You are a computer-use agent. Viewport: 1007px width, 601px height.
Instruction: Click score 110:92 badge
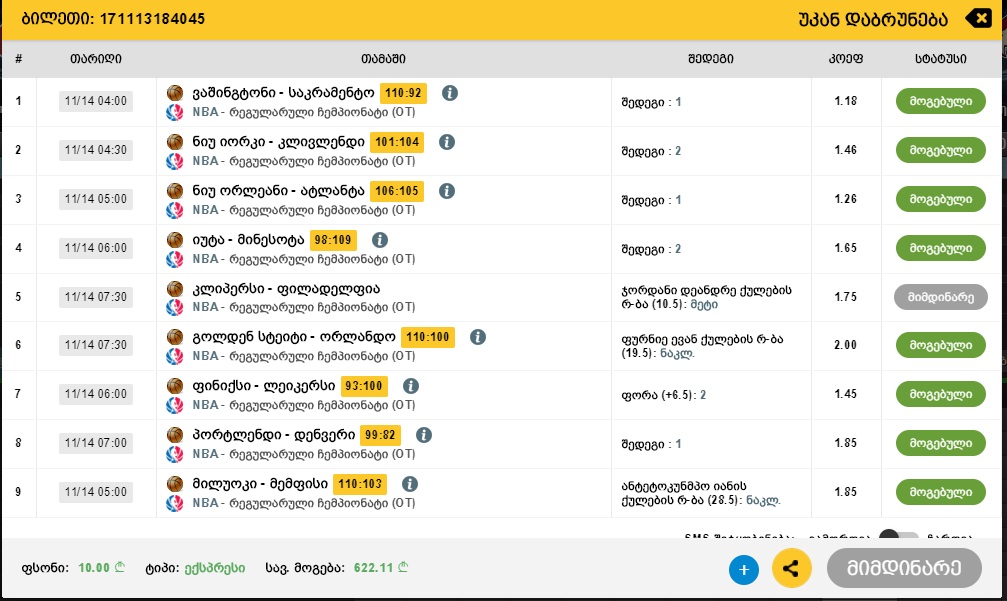click(x=403, y=93)
